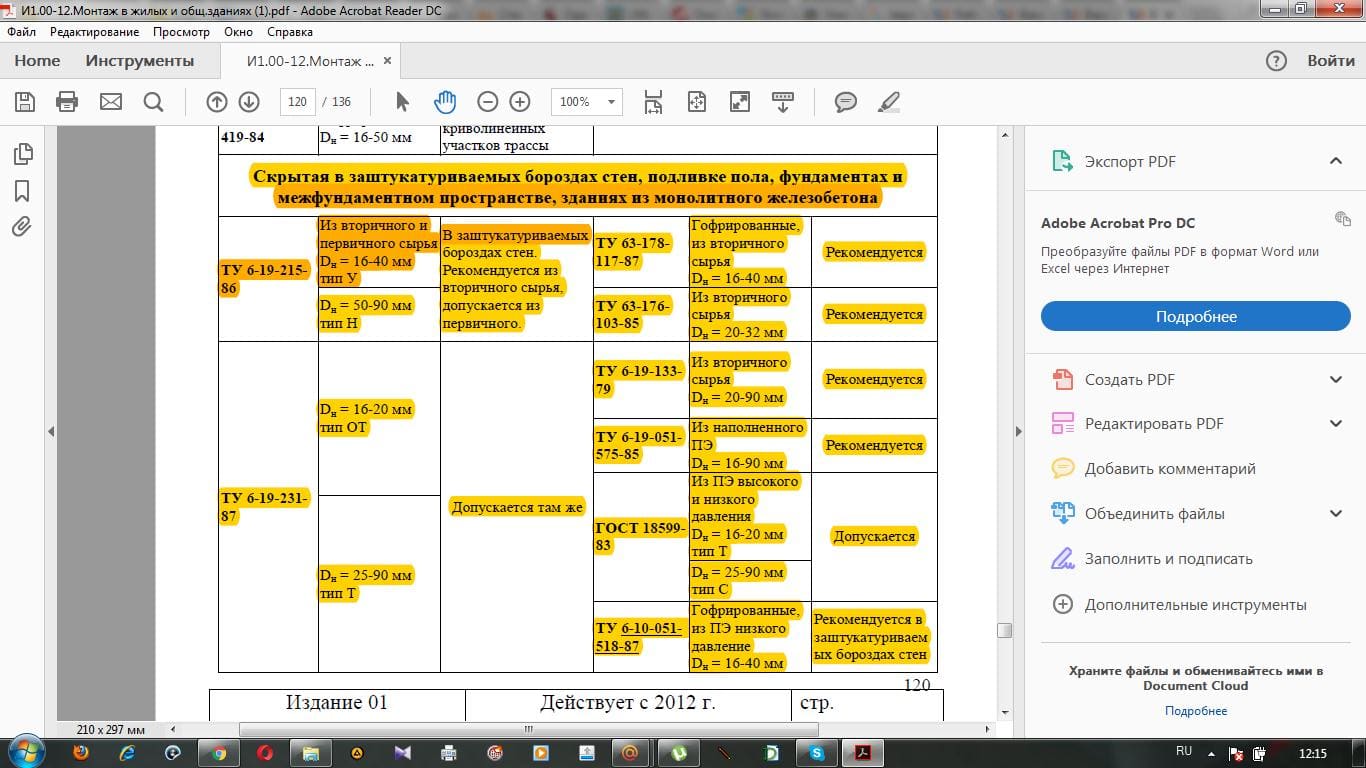Go to previous page arrow
This screenshot has height=768, width=1366.
216,102
